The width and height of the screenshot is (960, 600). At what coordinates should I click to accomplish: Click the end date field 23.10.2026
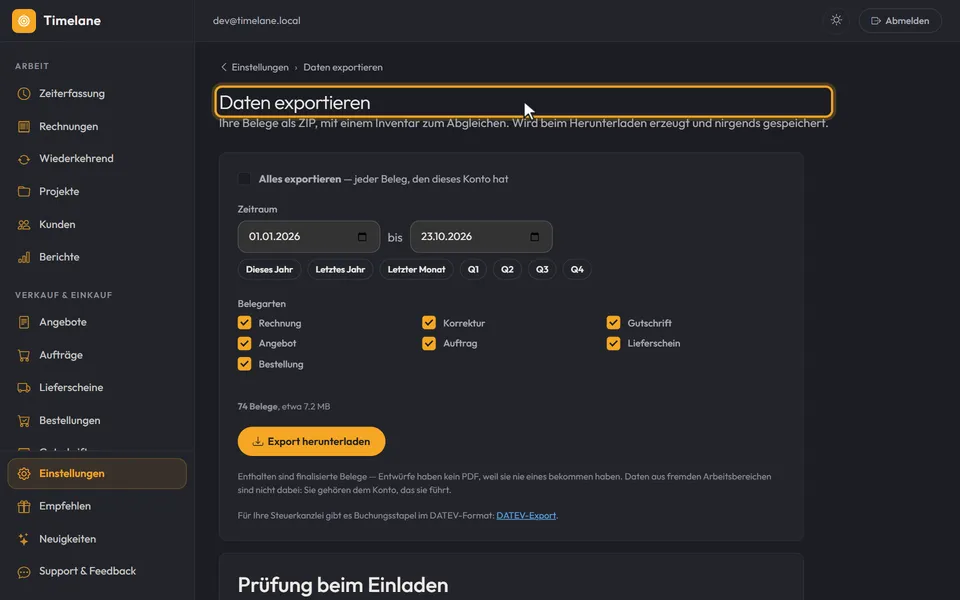[x=481, y=237]
